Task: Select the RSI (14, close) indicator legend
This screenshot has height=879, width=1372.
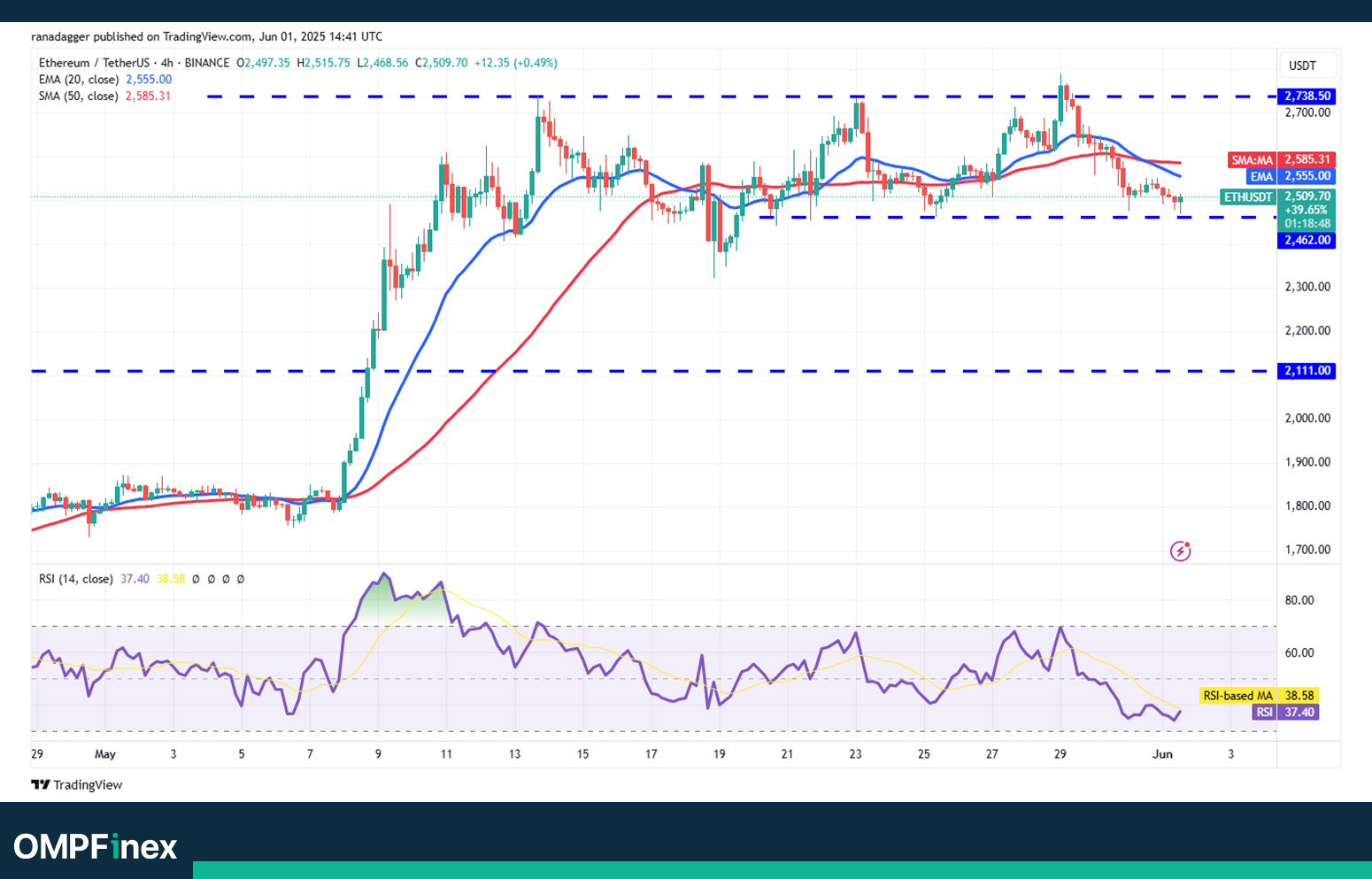Action: point(76,579)
